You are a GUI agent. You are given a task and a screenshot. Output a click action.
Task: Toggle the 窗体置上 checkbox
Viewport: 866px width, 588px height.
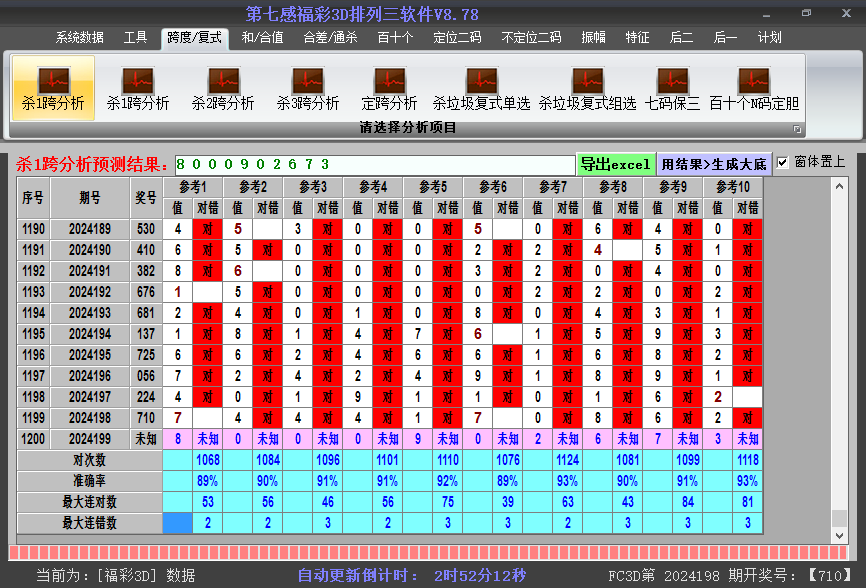coord(782,162)
